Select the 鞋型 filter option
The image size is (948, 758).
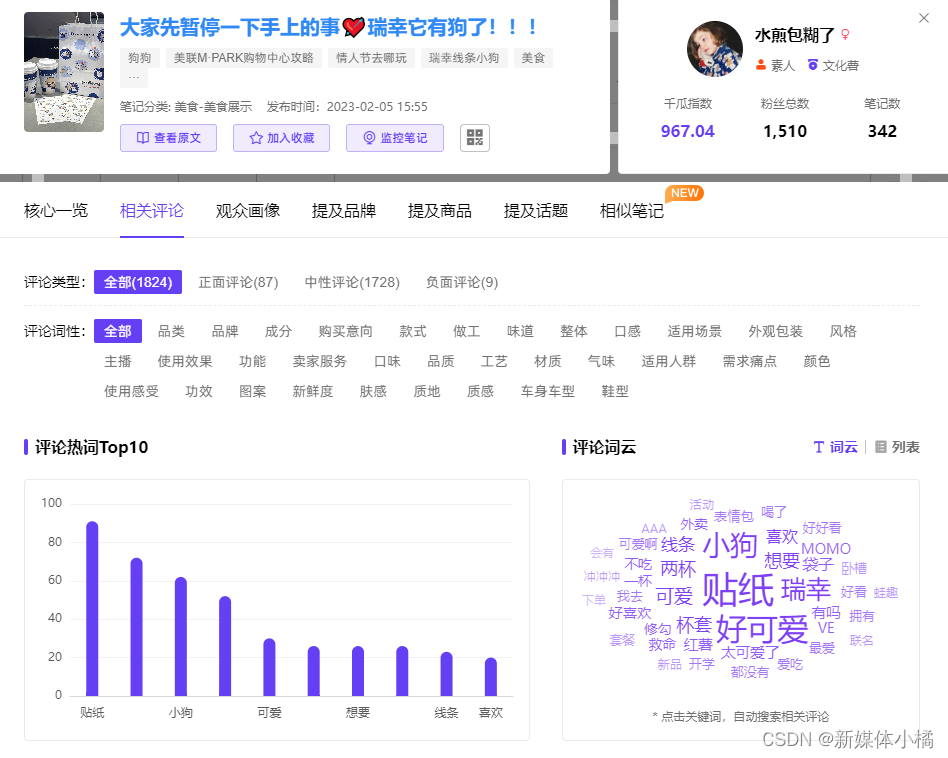615,392
